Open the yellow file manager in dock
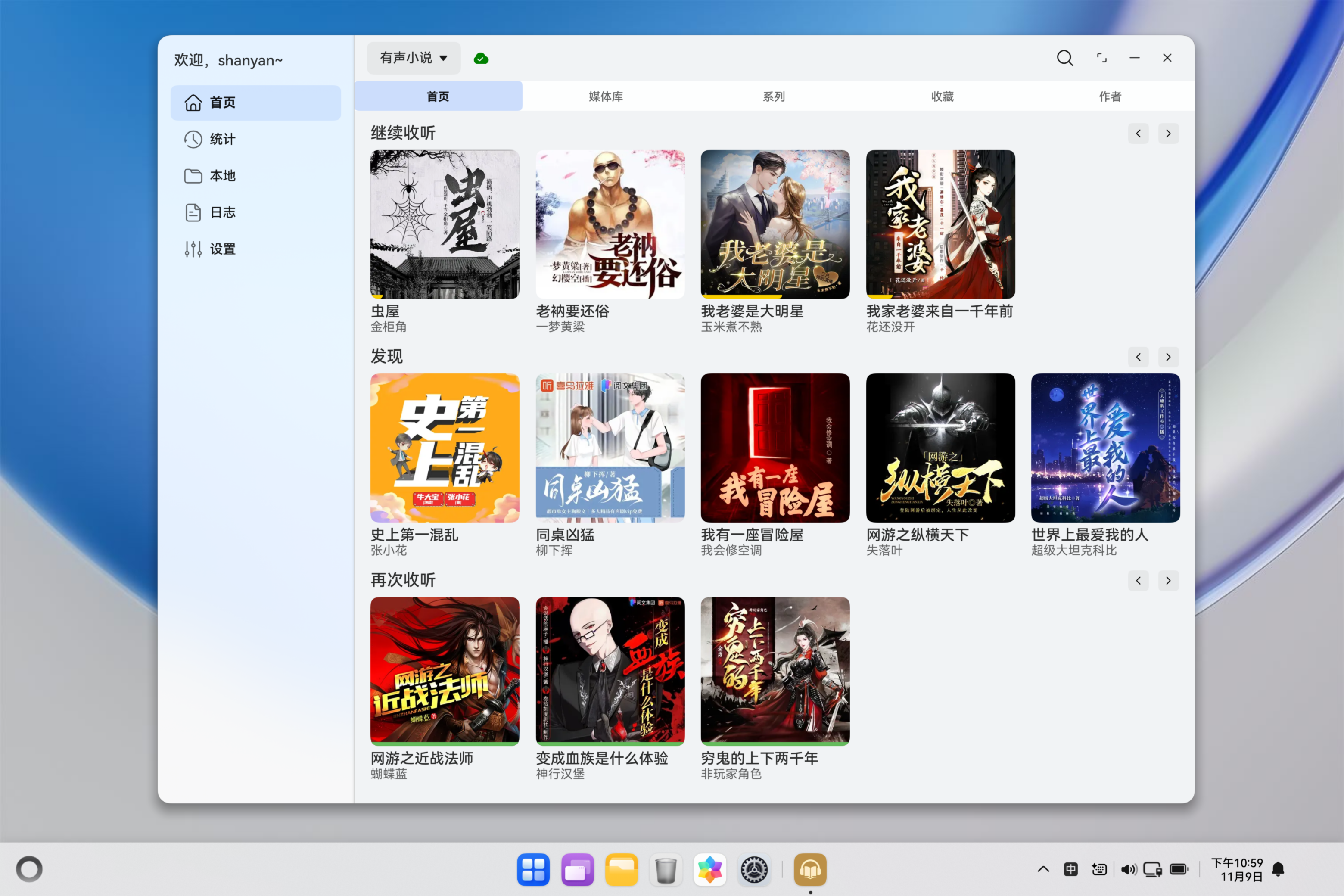Image resolution: width=1344 pixels, height=896 pixels. [x=621, y=870]
